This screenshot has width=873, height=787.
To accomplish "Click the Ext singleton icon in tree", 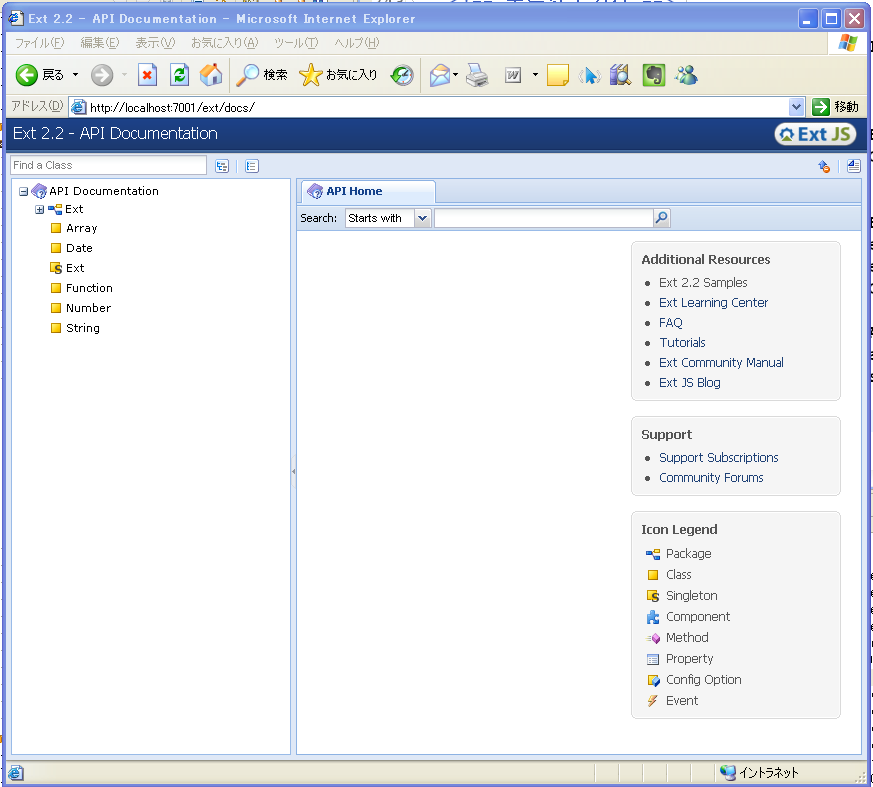I will [x=56, y=268].
